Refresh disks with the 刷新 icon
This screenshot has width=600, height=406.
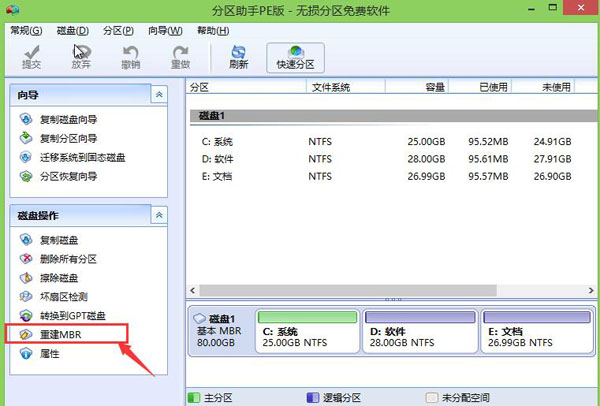click(x=239, y=57)
